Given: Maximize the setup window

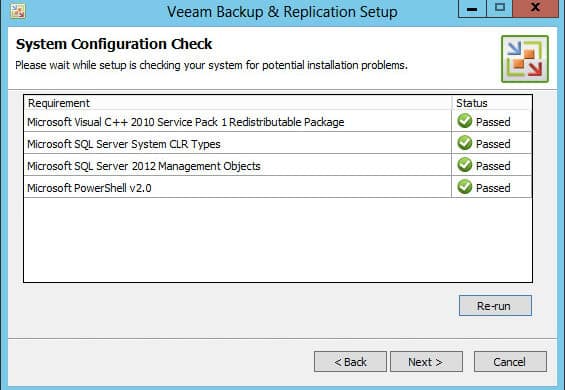Looking at the screenshot, I should (x=499, y=8).
